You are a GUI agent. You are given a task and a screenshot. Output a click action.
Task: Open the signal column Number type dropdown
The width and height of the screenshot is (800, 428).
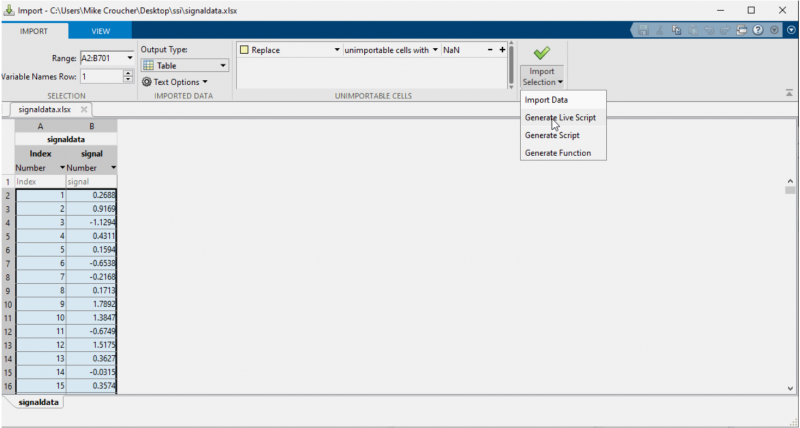[x=113, y=168]
